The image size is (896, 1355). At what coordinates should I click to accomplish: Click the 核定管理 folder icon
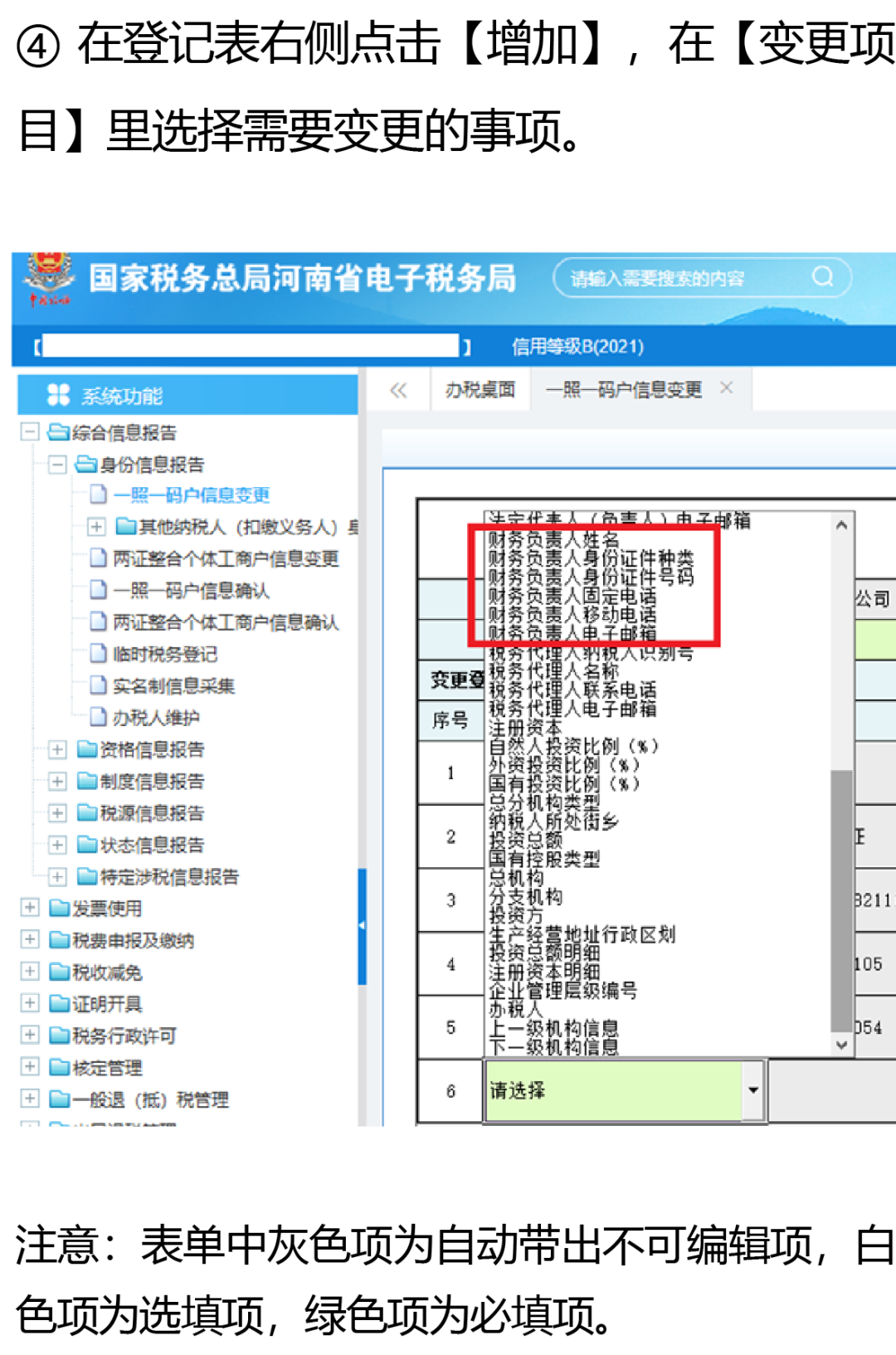point(60,1066)
